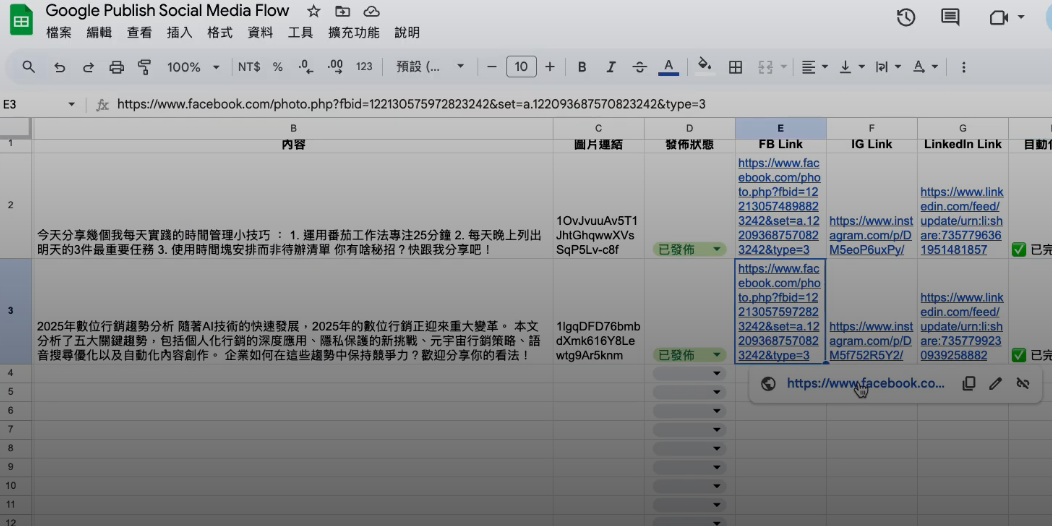Toggle italic formatting
1052x526 pixels.
pos(611,66)
